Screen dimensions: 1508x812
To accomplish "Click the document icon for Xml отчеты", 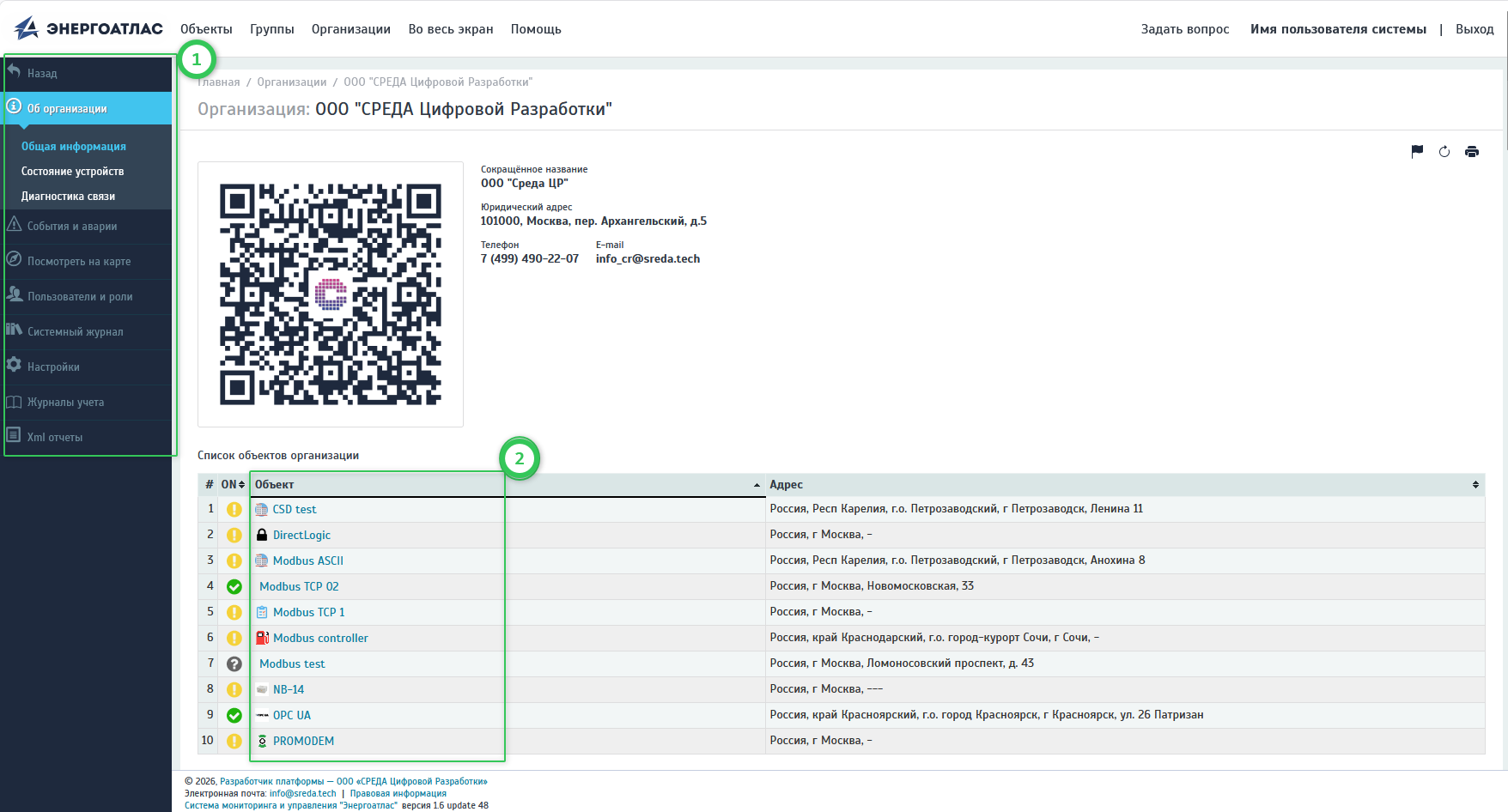I will [x=14, y=436].
